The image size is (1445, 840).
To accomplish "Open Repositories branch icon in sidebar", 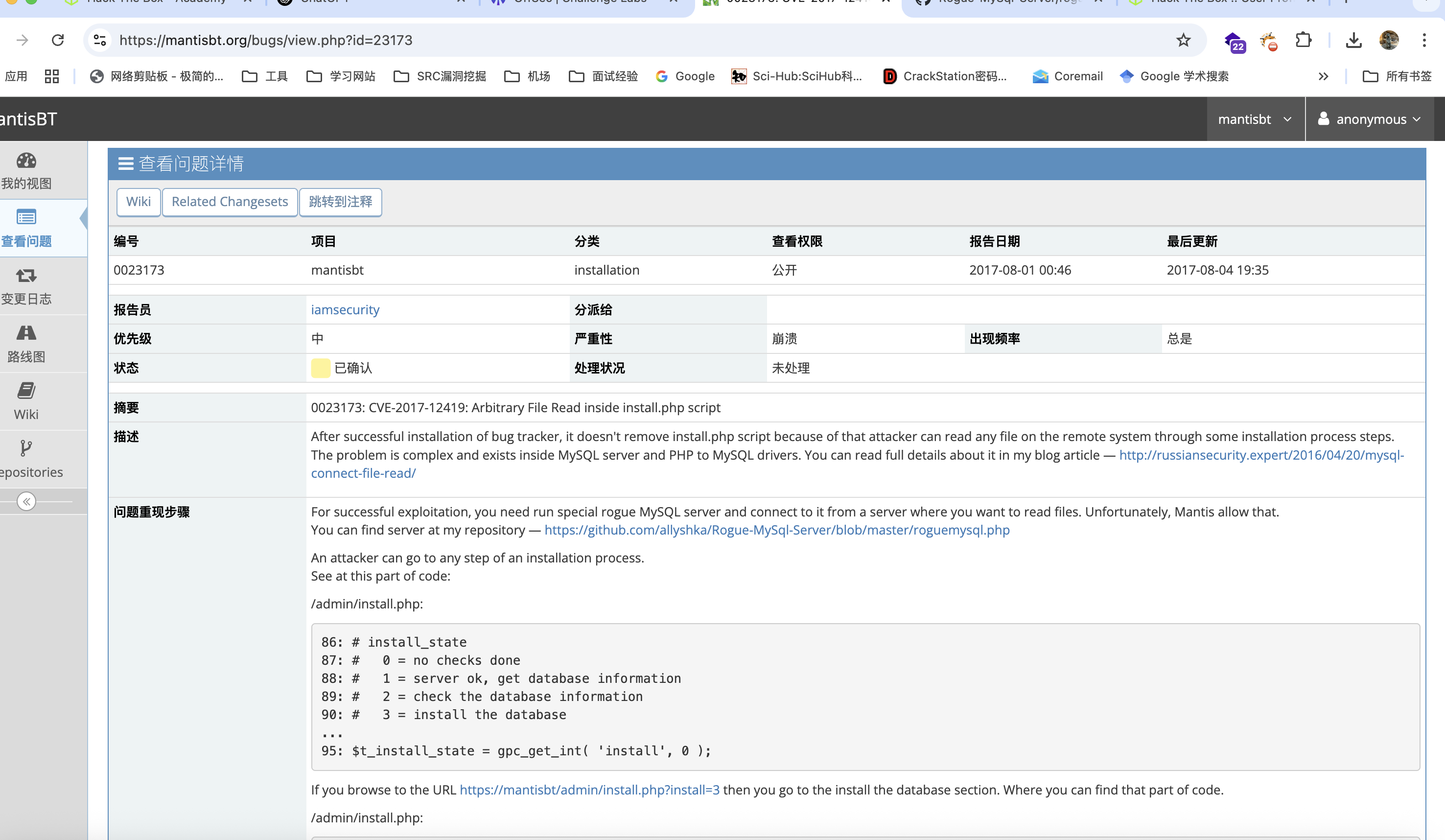I will click(x=26, y=448).
